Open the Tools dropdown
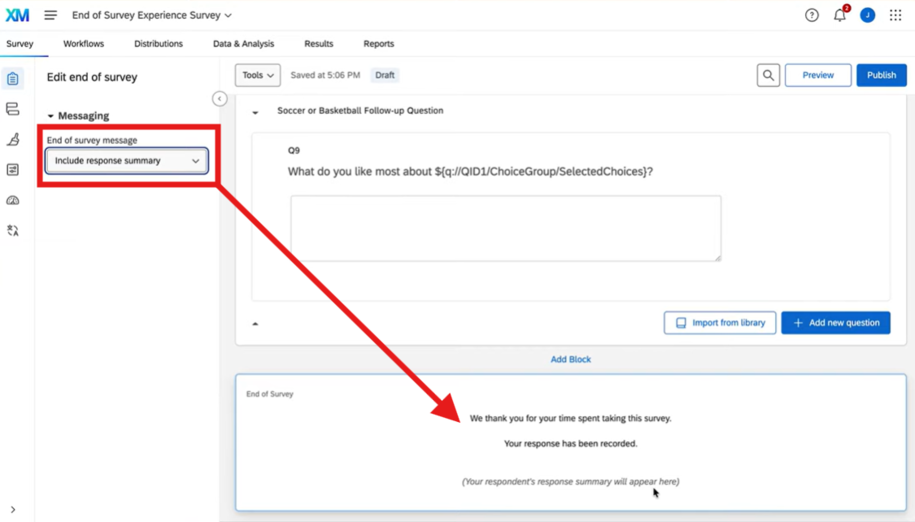 point(258,75)
